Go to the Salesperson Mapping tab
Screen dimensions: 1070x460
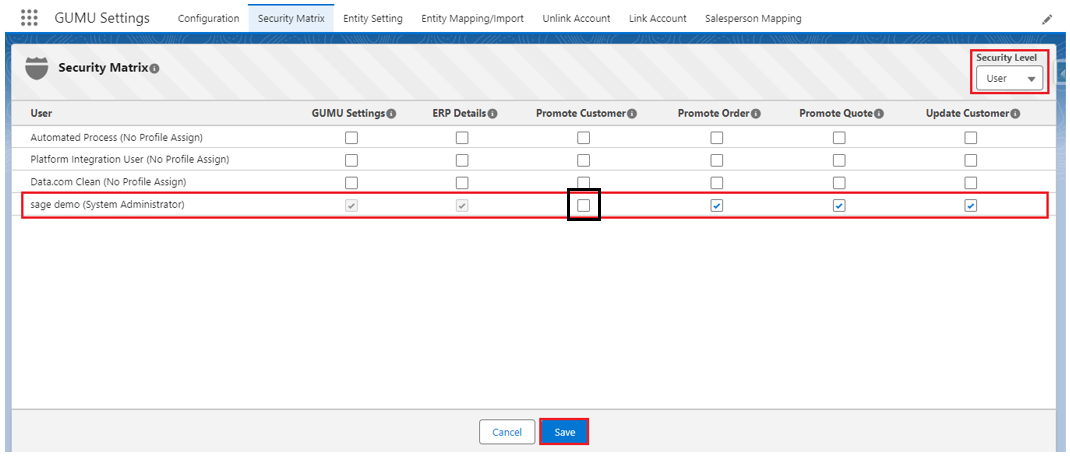tap(752, 19)
